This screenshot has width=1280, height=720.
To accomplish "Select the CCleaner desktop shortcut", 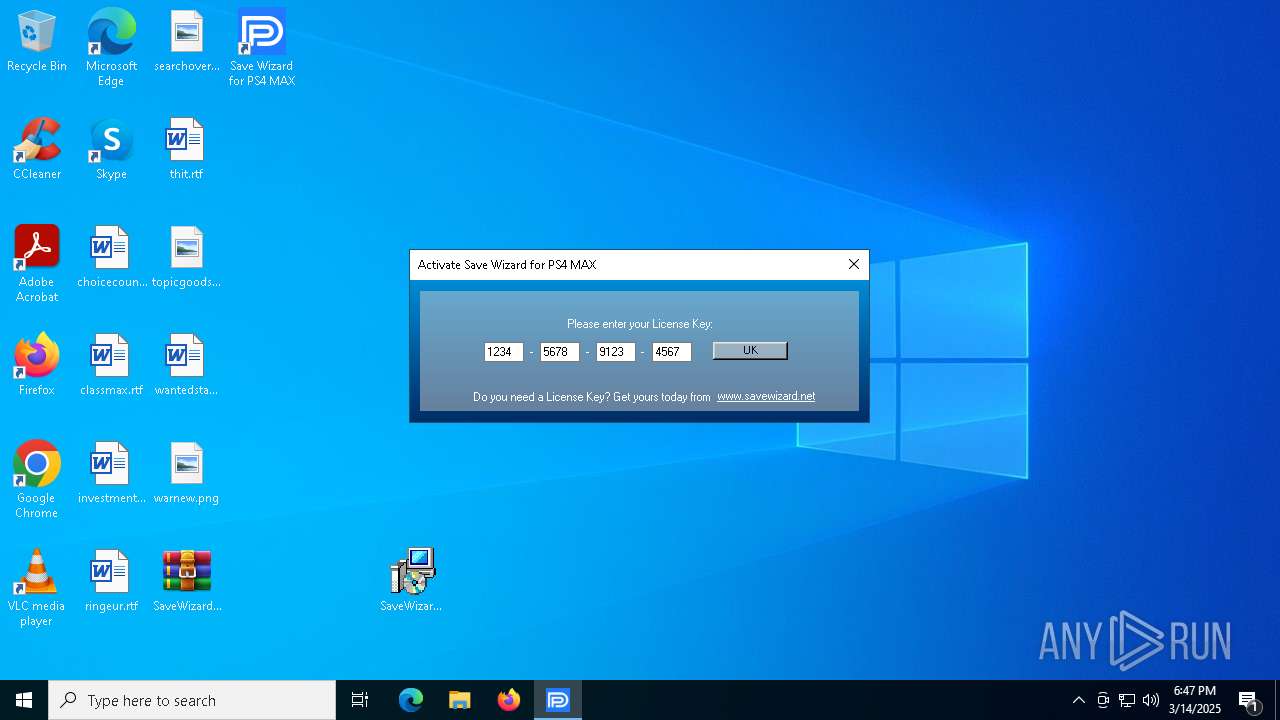I will [37, 150].
